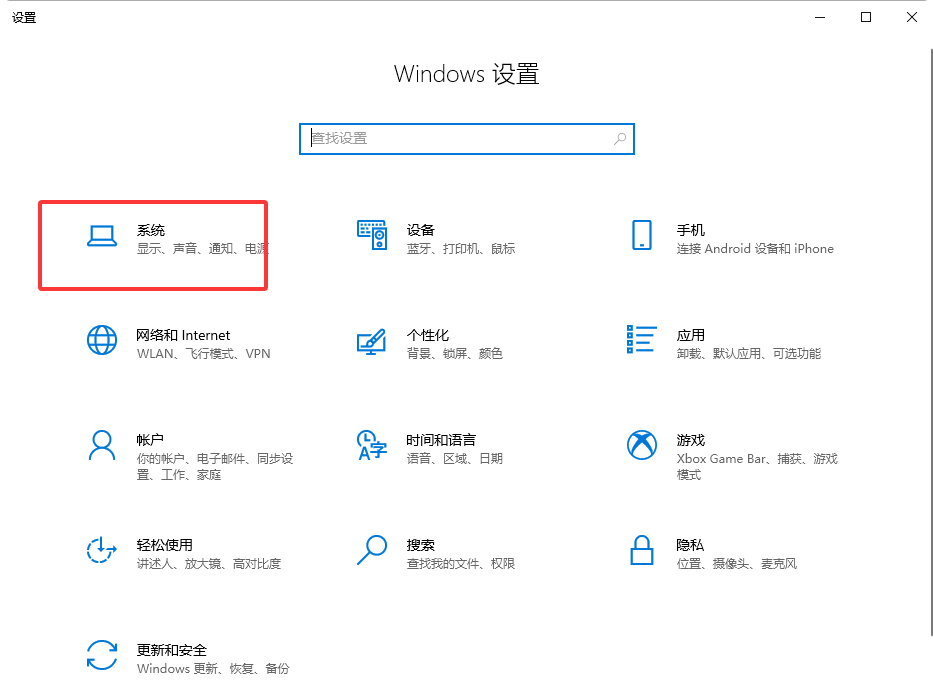
Task: Select the 隐私 category title
Action: point(690,545)
